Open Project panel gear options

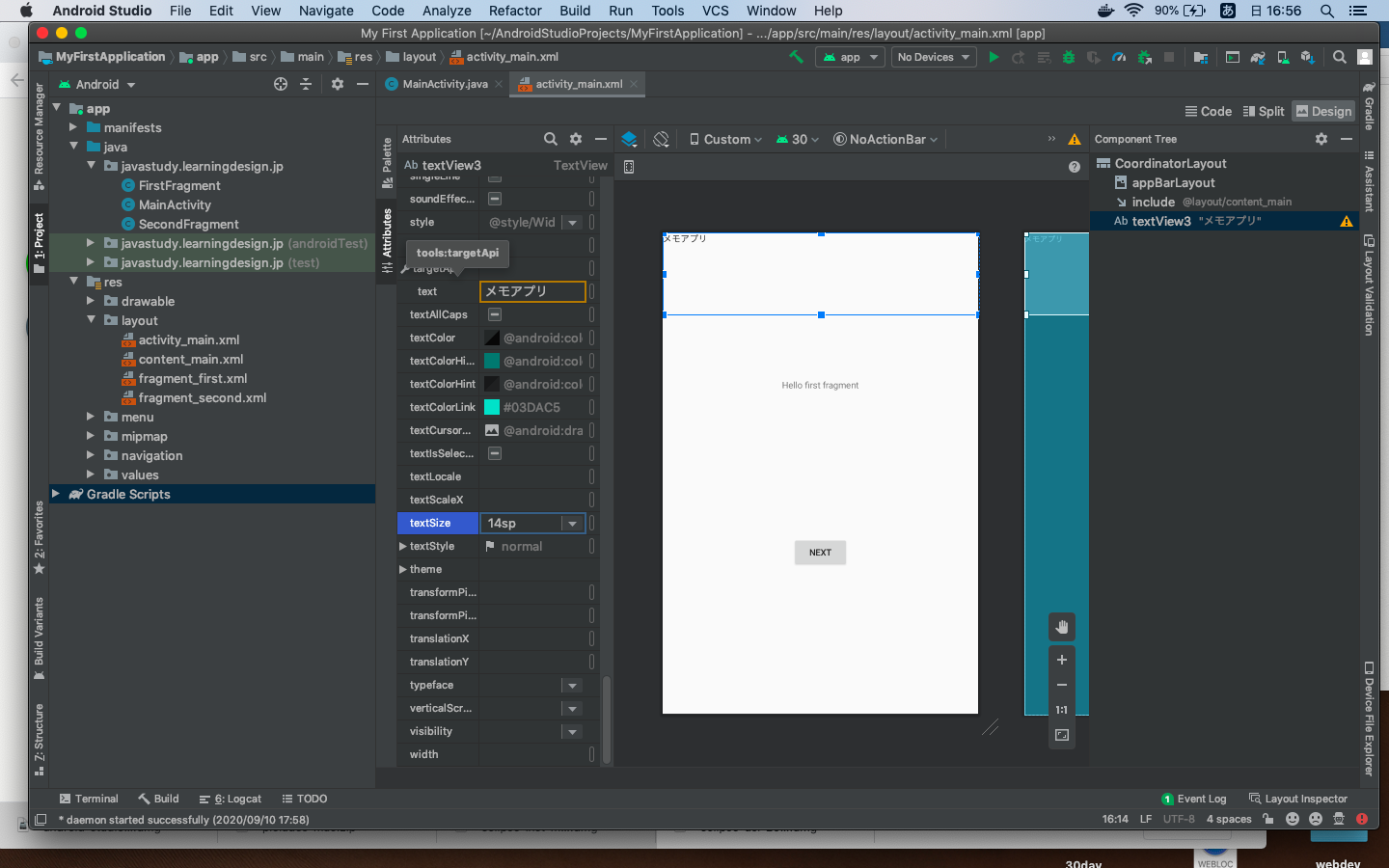click(x=338, y=84)
